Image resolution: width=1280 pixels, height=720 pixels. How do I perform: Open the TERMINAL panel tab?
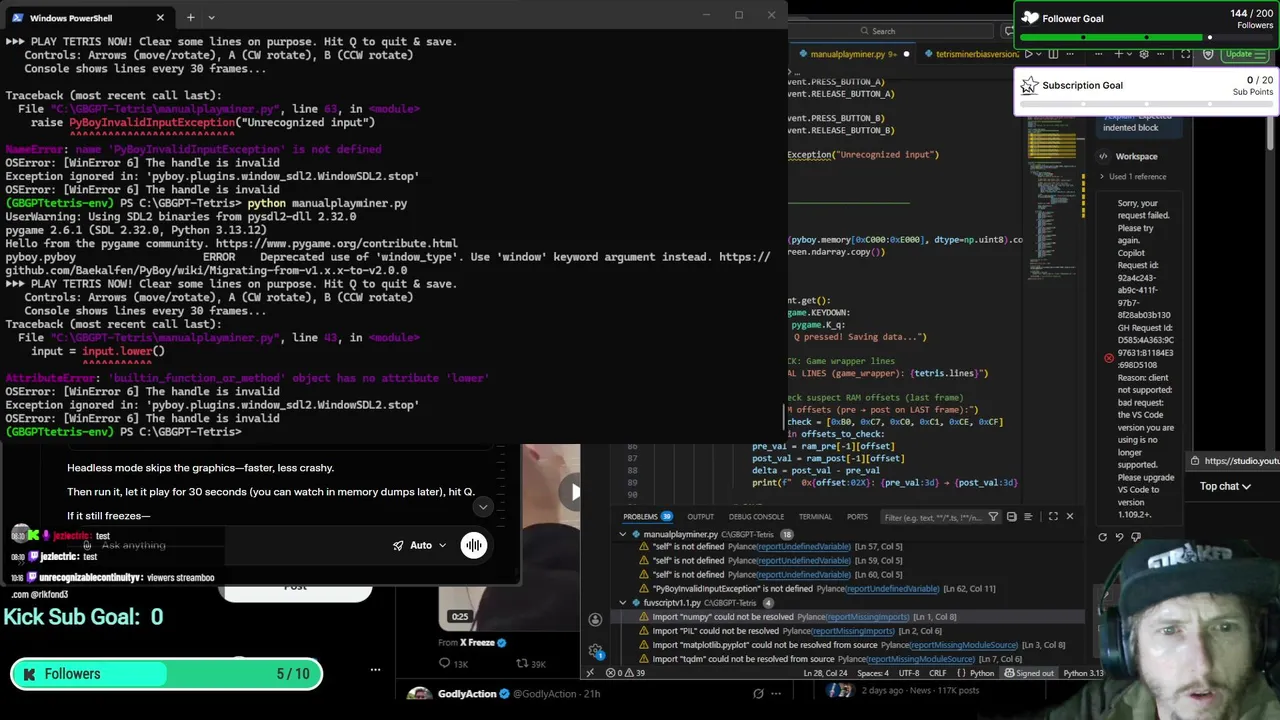point(815,517)
